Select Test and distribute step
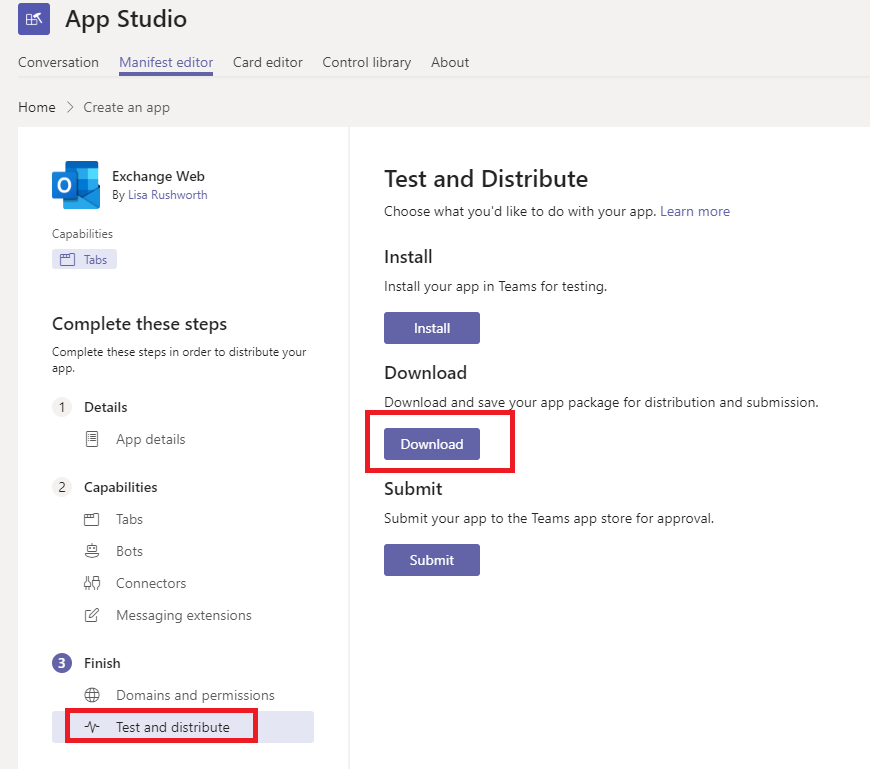Screen dimensions: 870x769 183,727
